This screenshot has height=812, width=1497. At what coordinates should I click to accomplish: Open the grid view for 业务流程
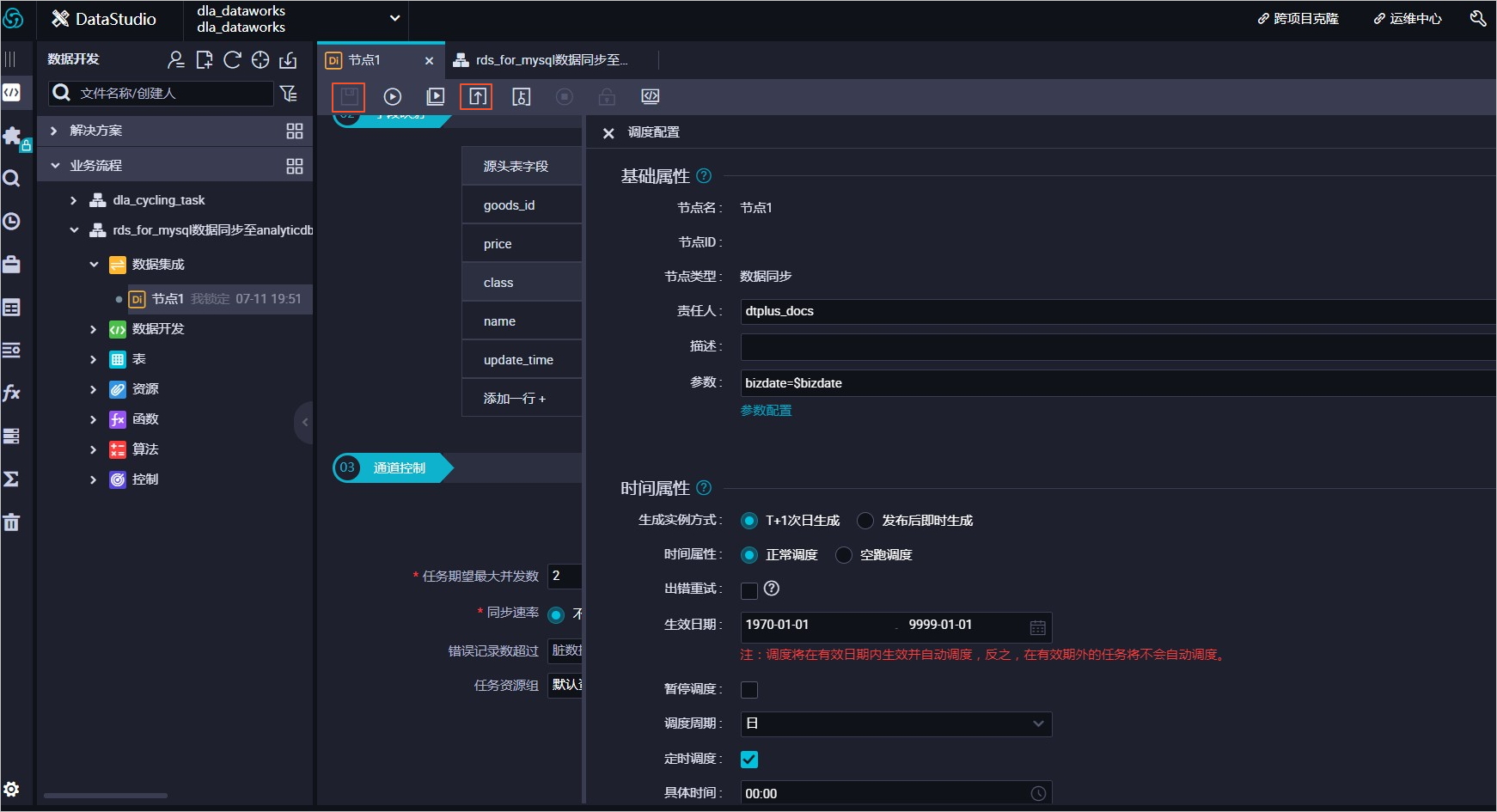295,166
